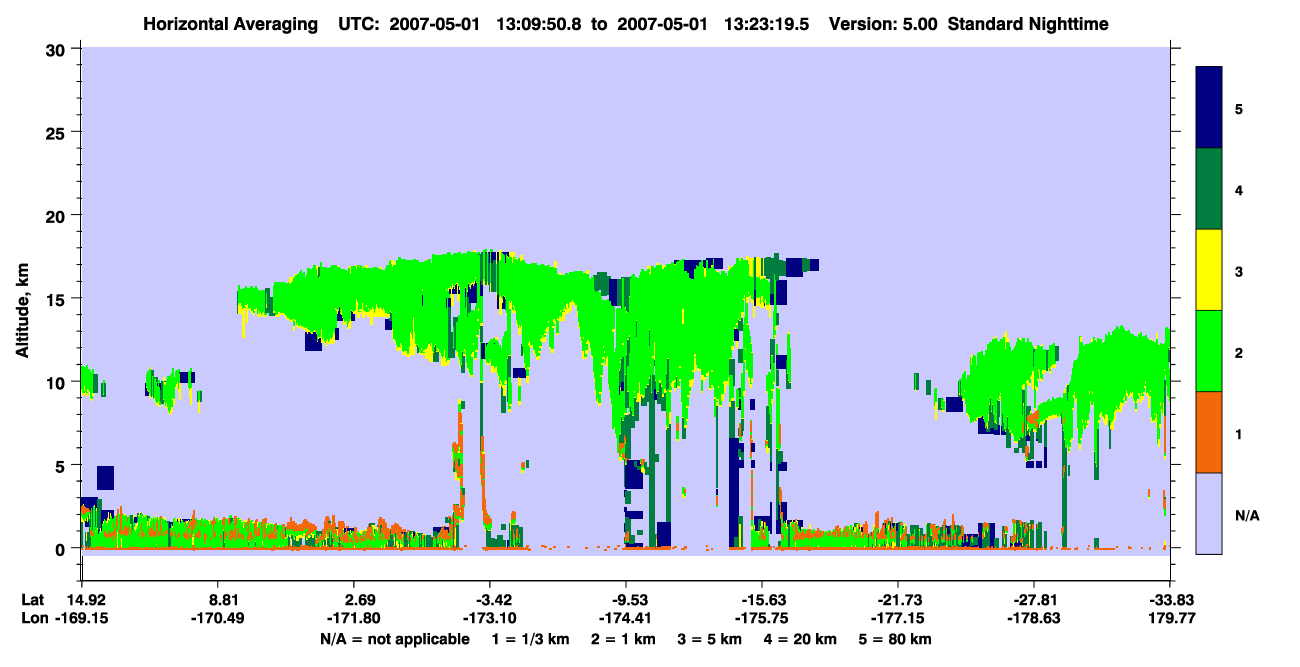Viewport: 1300px width, 667px height.
Task: Click longitude value -171.80
Action: (x=353, y=619)
